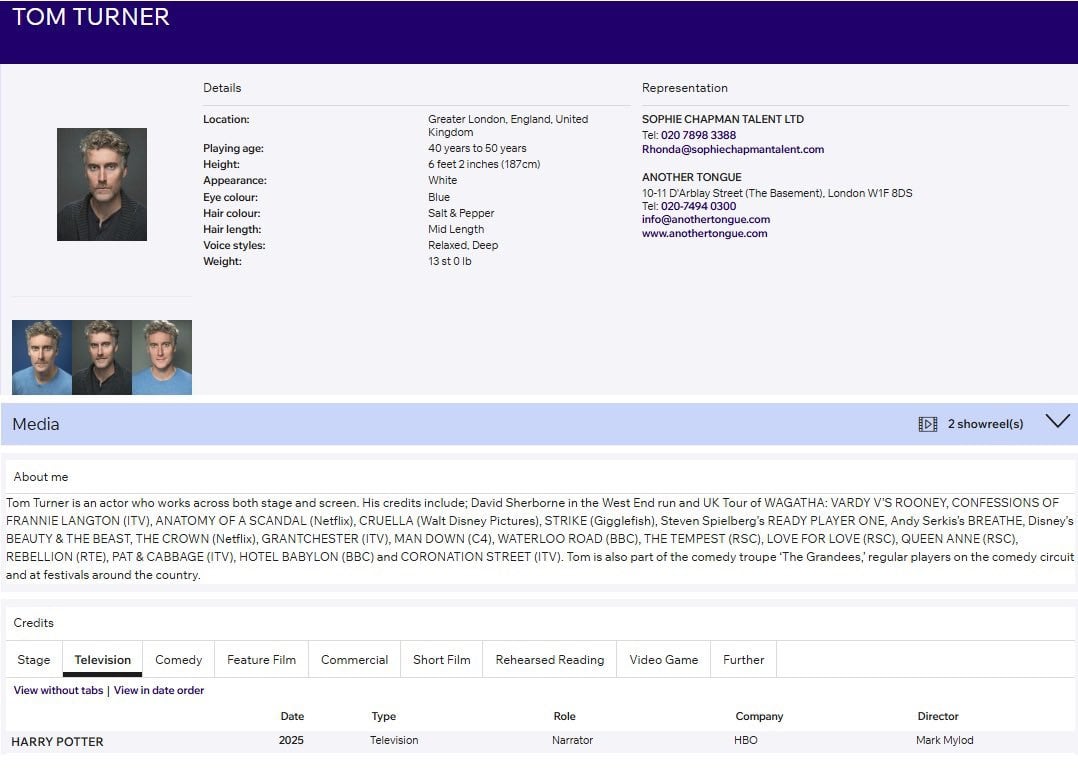
Task: Open the Rehearsed Reading tab
Action: tap(549, 660)
